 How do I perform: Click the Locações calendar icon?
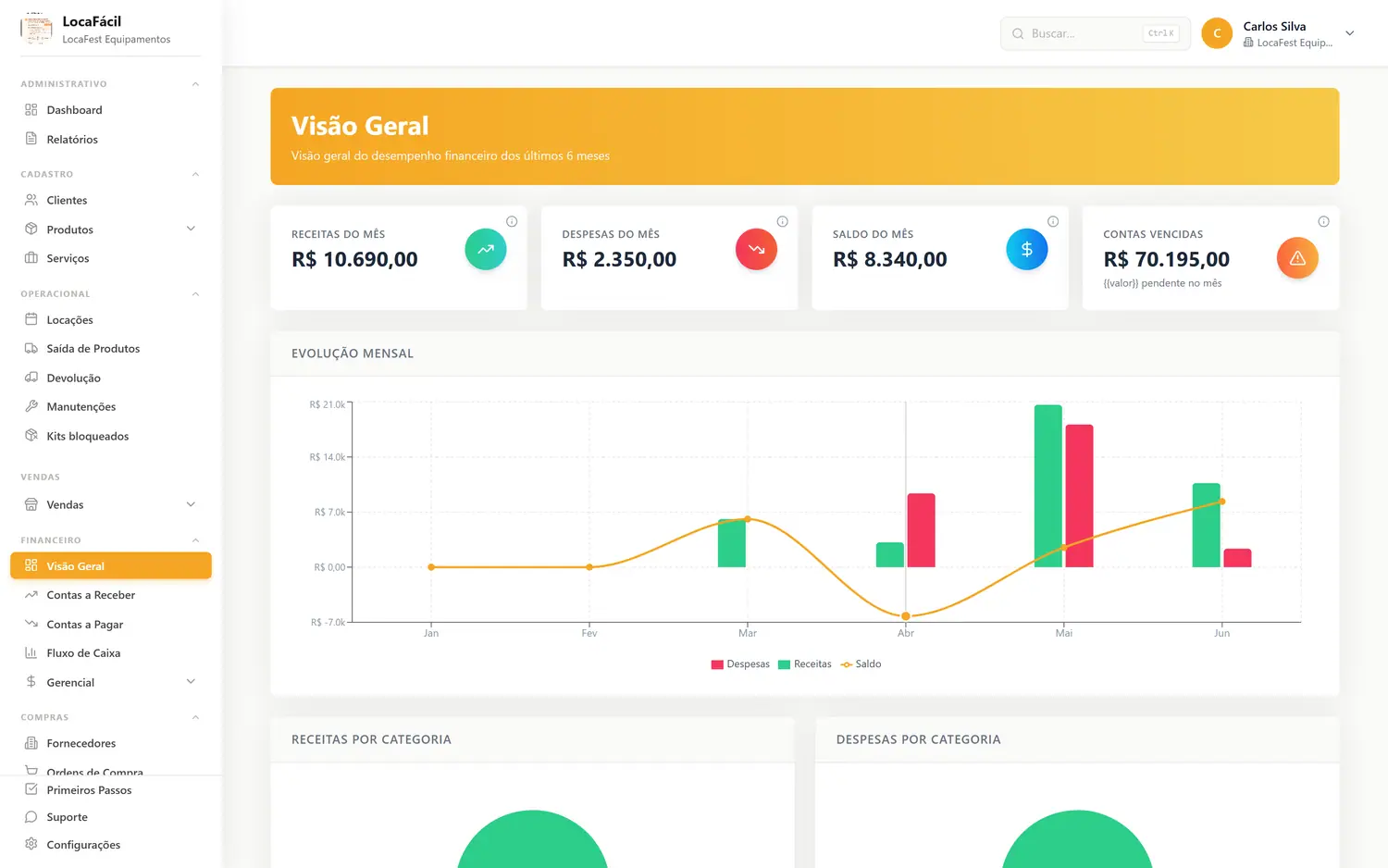[31, 319]
